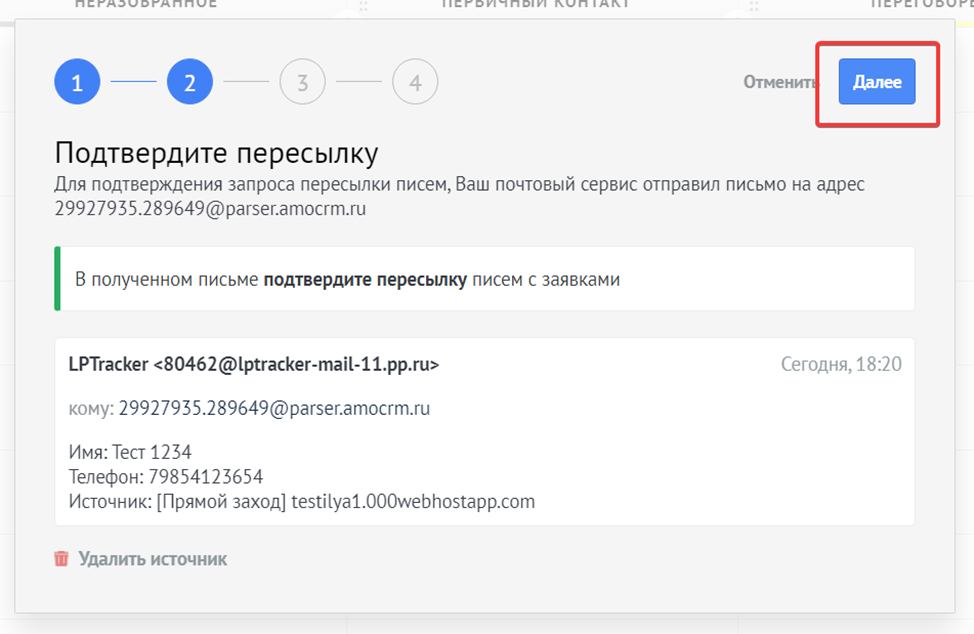Jump to step 4 circle

tap(415, 82)
